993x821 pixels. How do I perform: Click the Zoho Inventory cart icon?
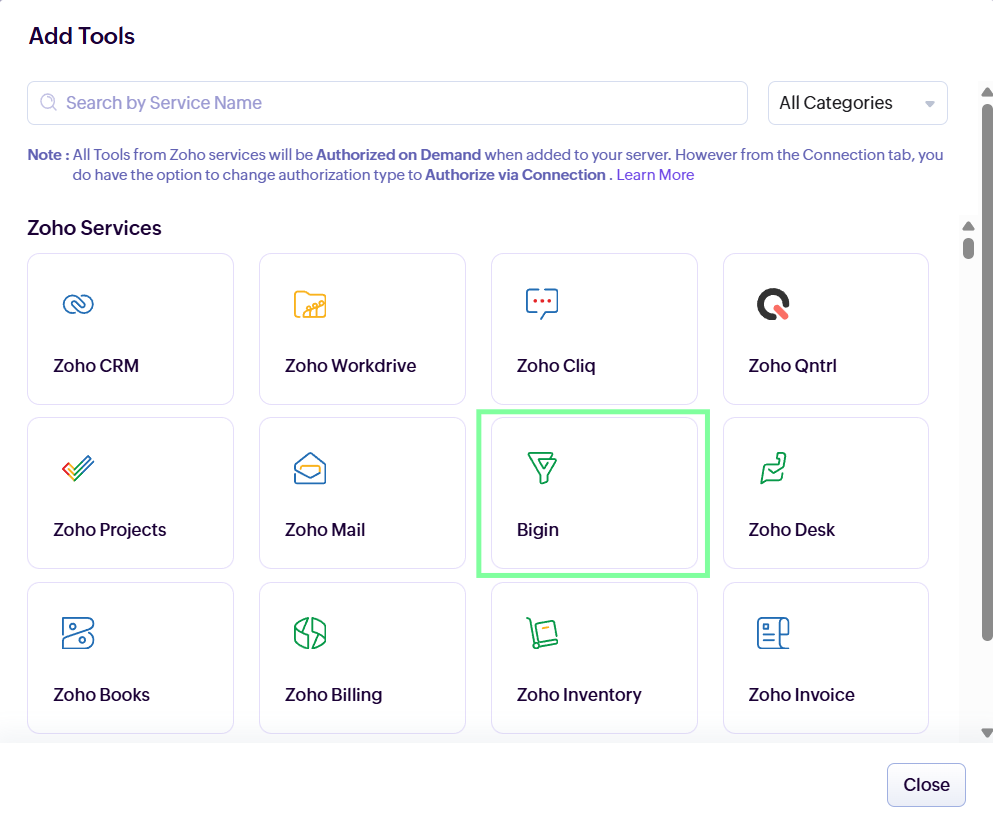tap(542, 633)
